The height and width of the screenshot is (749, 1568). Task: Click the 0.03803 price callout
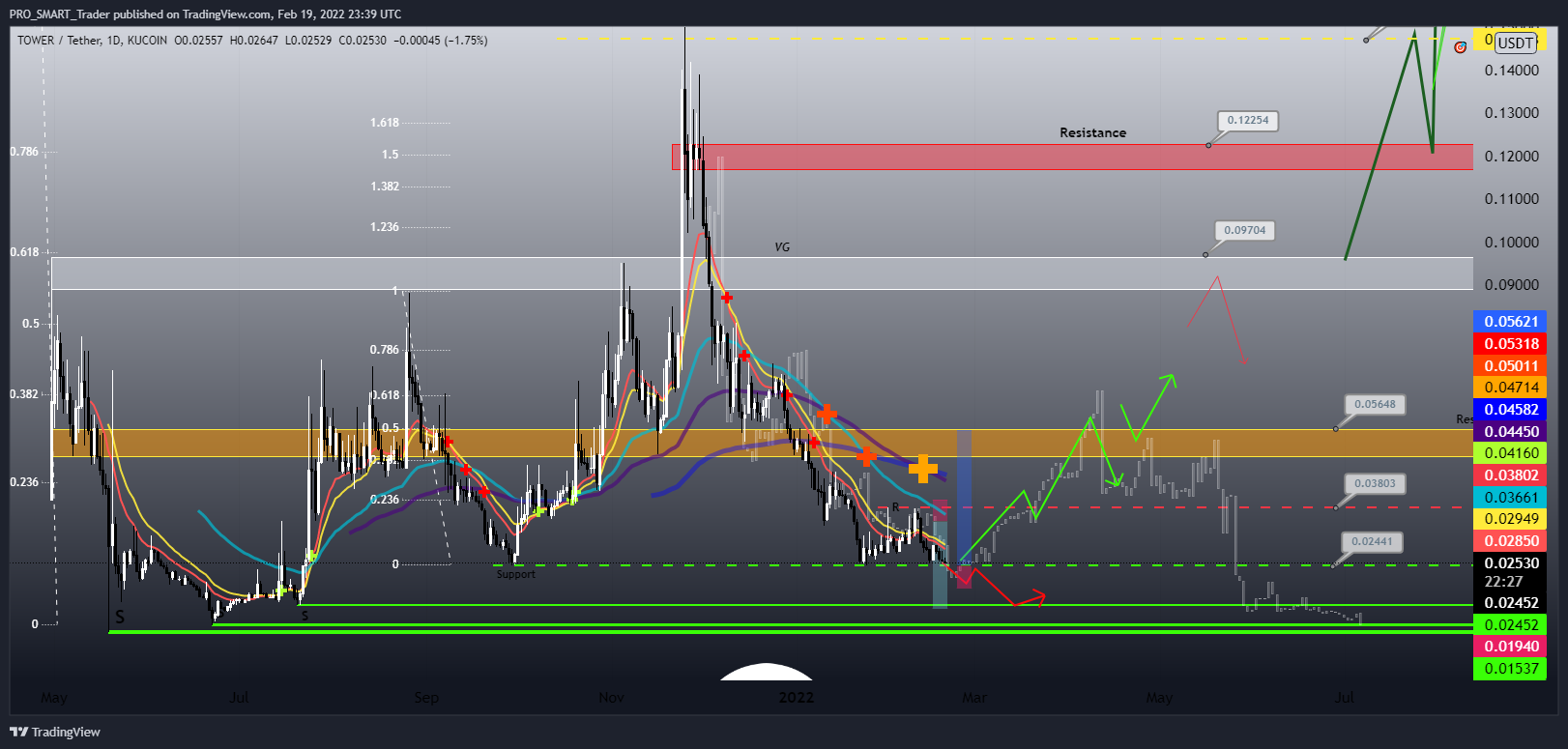pos(1375,483)
